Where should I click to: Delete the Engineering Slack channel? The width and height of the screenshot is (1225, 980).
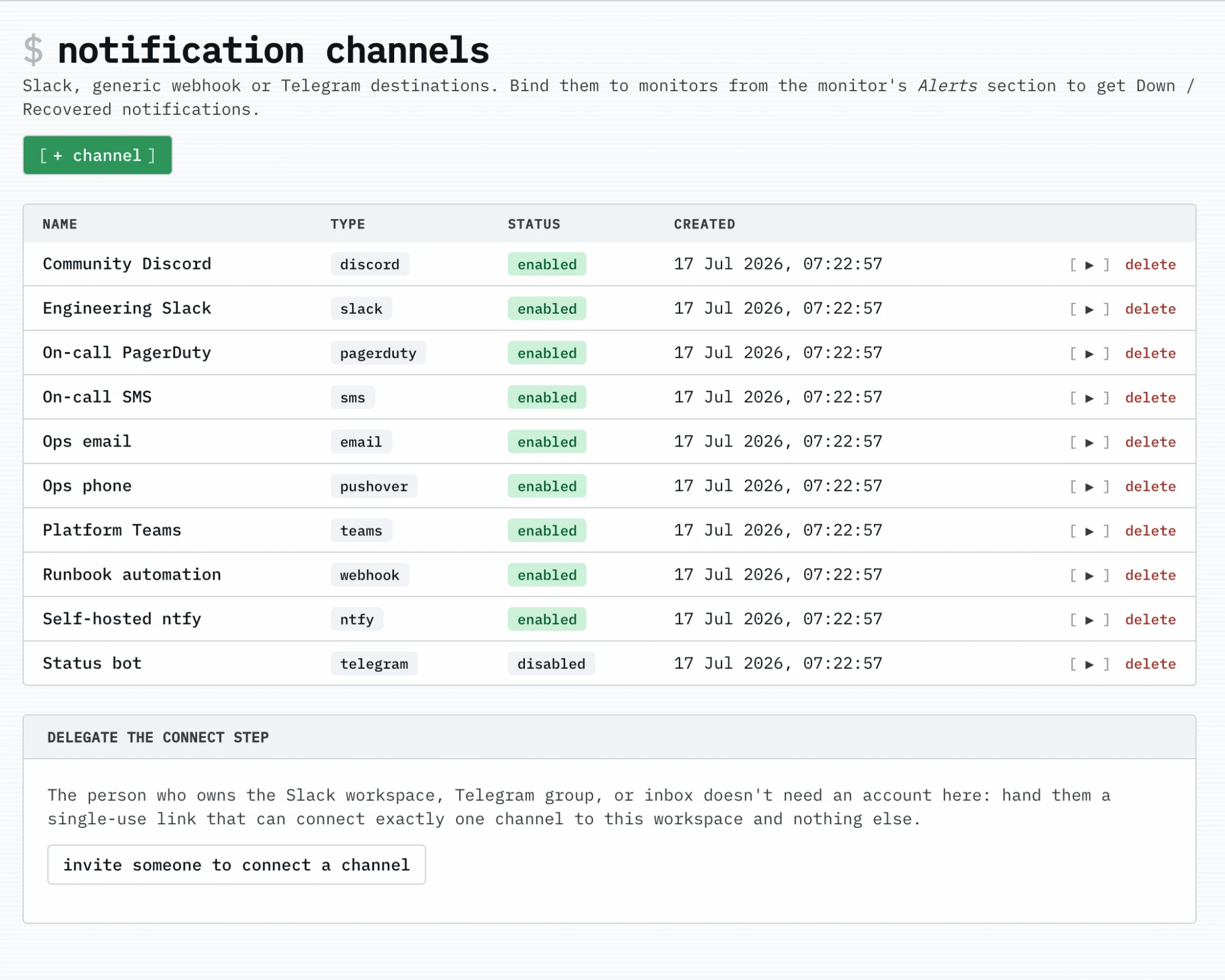(x=1150, y=309)
